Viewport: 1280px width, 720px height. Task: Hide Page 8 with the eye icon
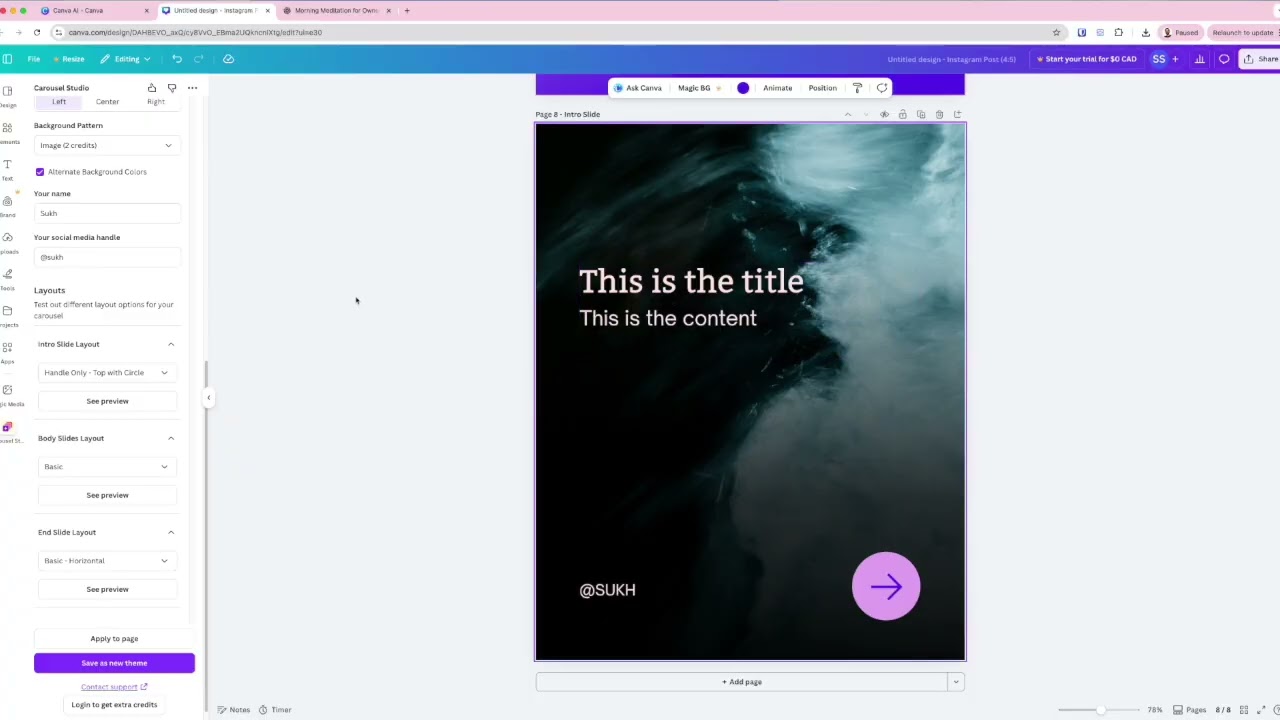[884, 114]
